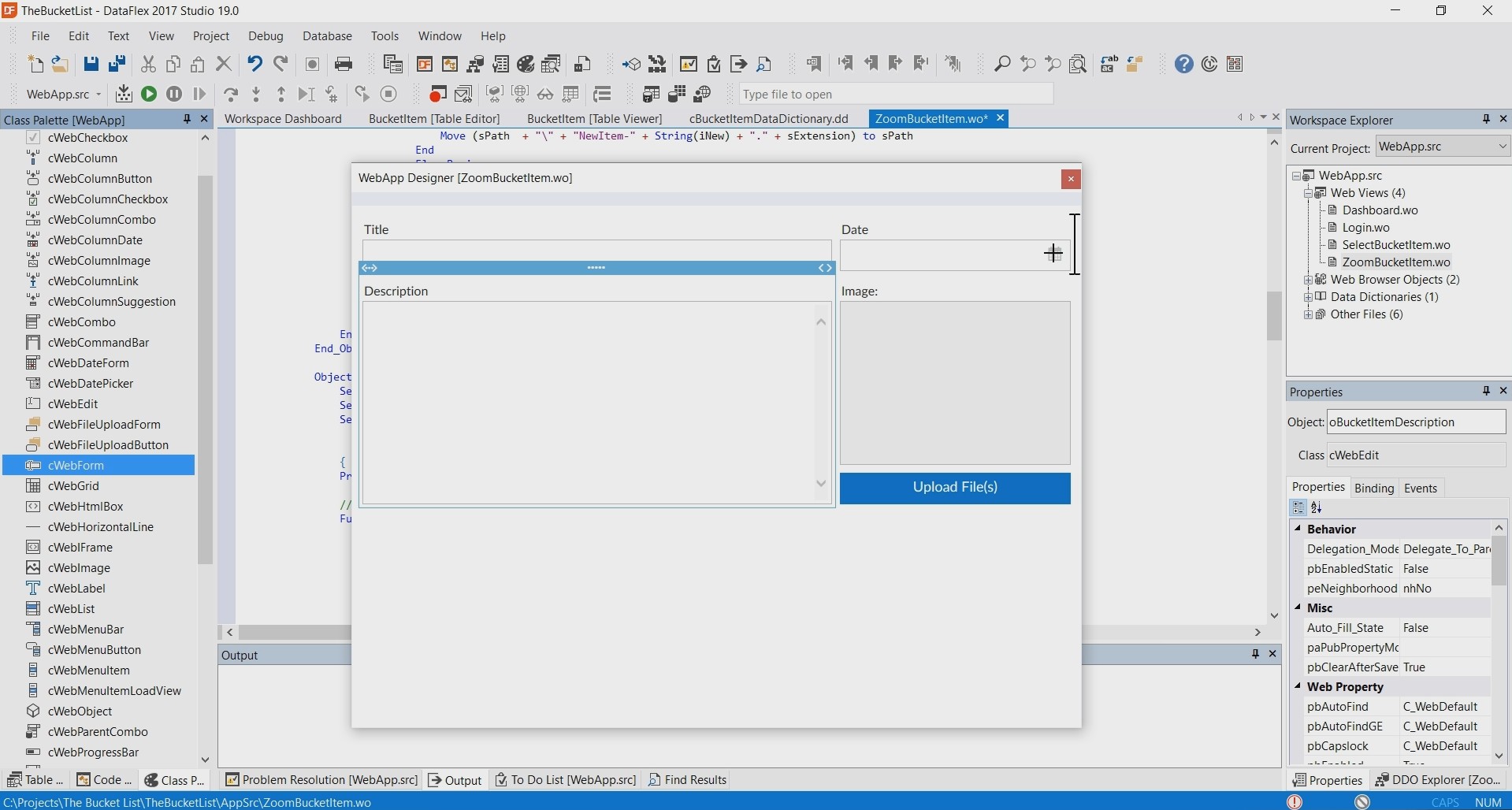
Task: Collapse the Behavior property group
Action: point(1298,529)
